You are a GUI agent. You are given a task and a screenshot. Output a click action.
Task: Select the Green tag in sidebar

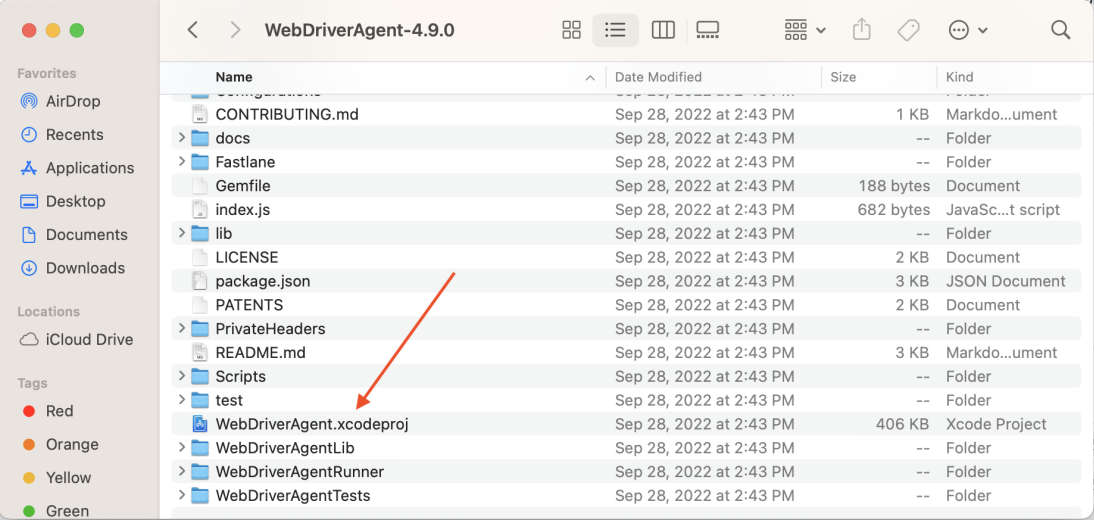tap(56, 511)
